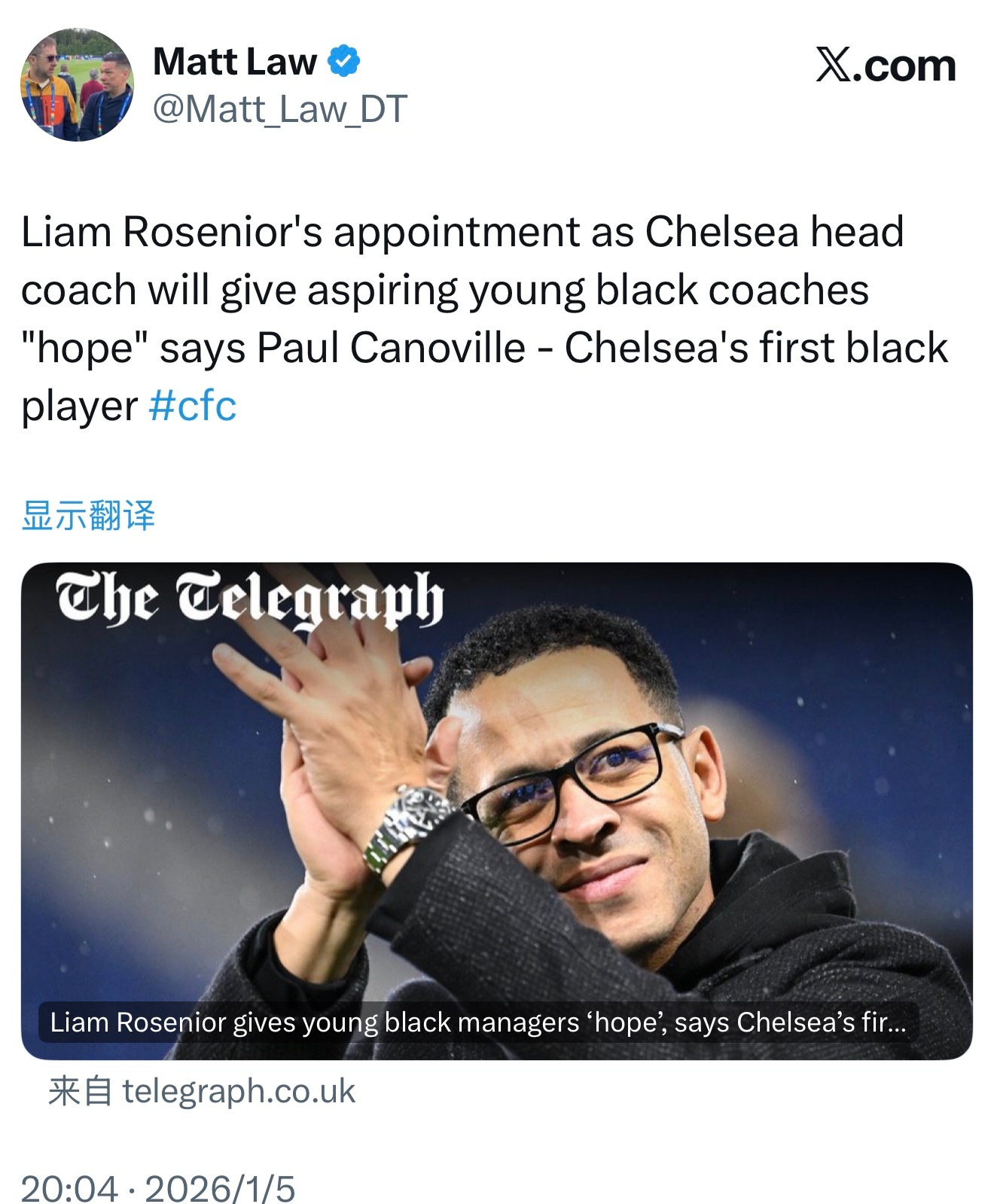The width and height of the screenshot is (994, 1204).
Task: Click the blue verified badge
Action: coord(343,62)
